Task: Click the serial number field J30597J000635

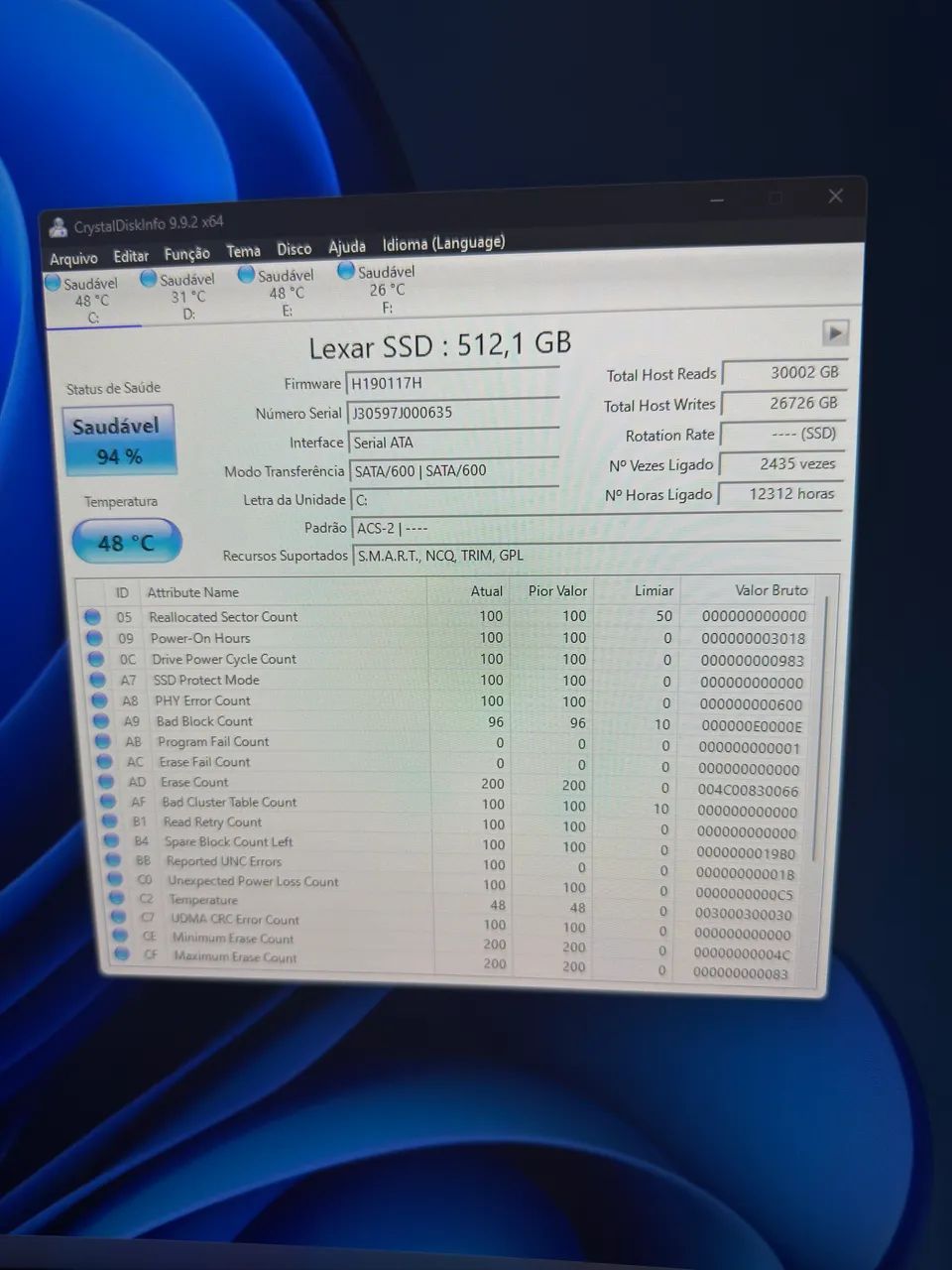Action: (452, 412)
